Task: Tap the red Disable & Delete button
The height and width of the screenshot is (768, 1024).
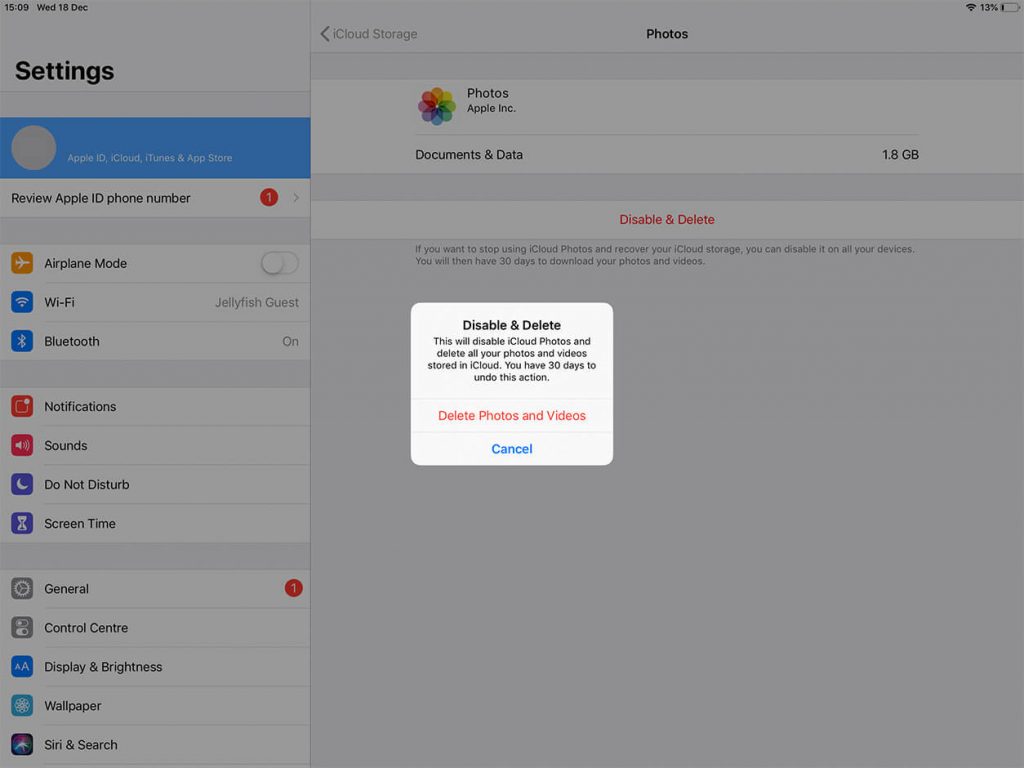Action: tap(667, 219)
